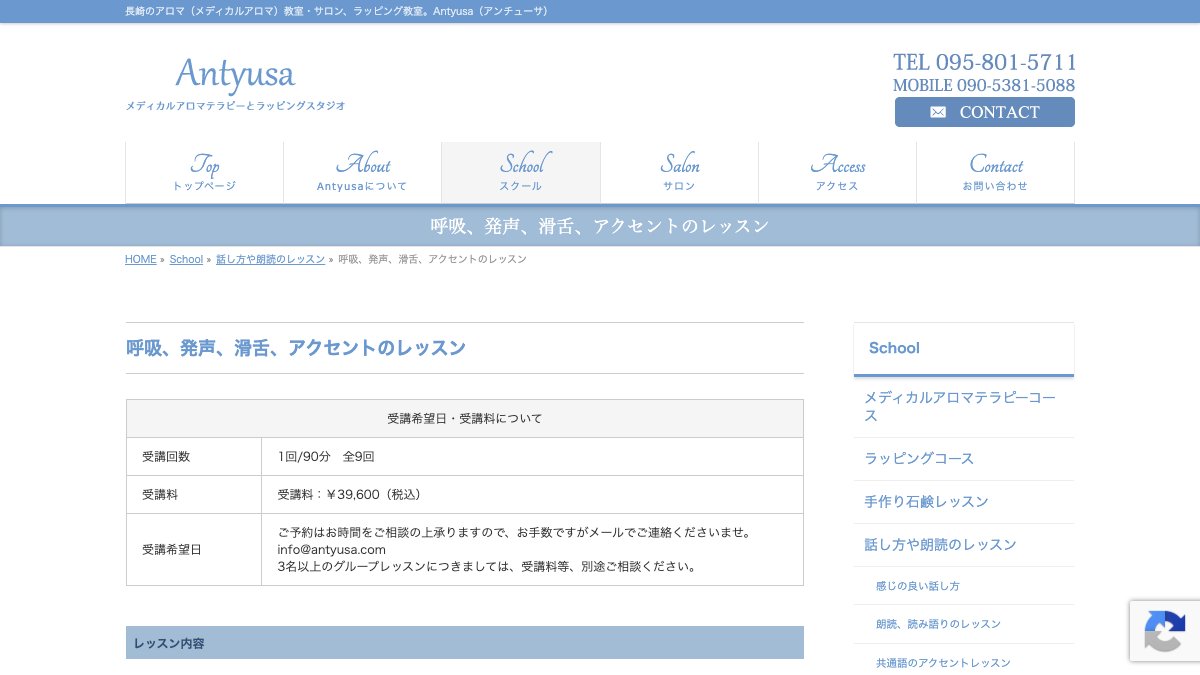Click the School breadcrumb link

point(186,259)
